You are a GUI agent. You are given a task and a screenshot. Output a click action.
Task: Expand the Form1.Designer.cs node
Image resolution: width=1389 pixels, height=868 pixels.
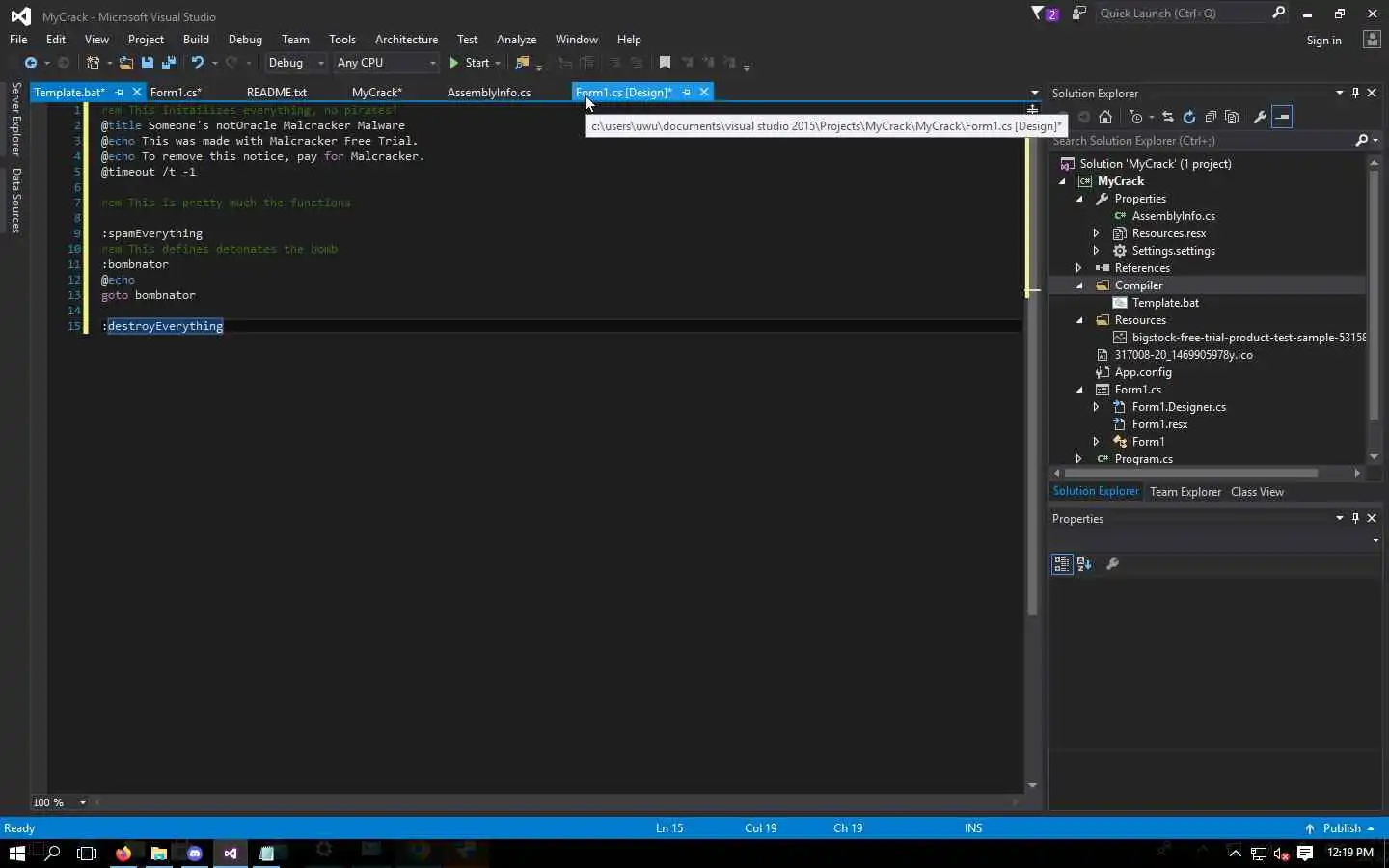[x=1097, y=407]
